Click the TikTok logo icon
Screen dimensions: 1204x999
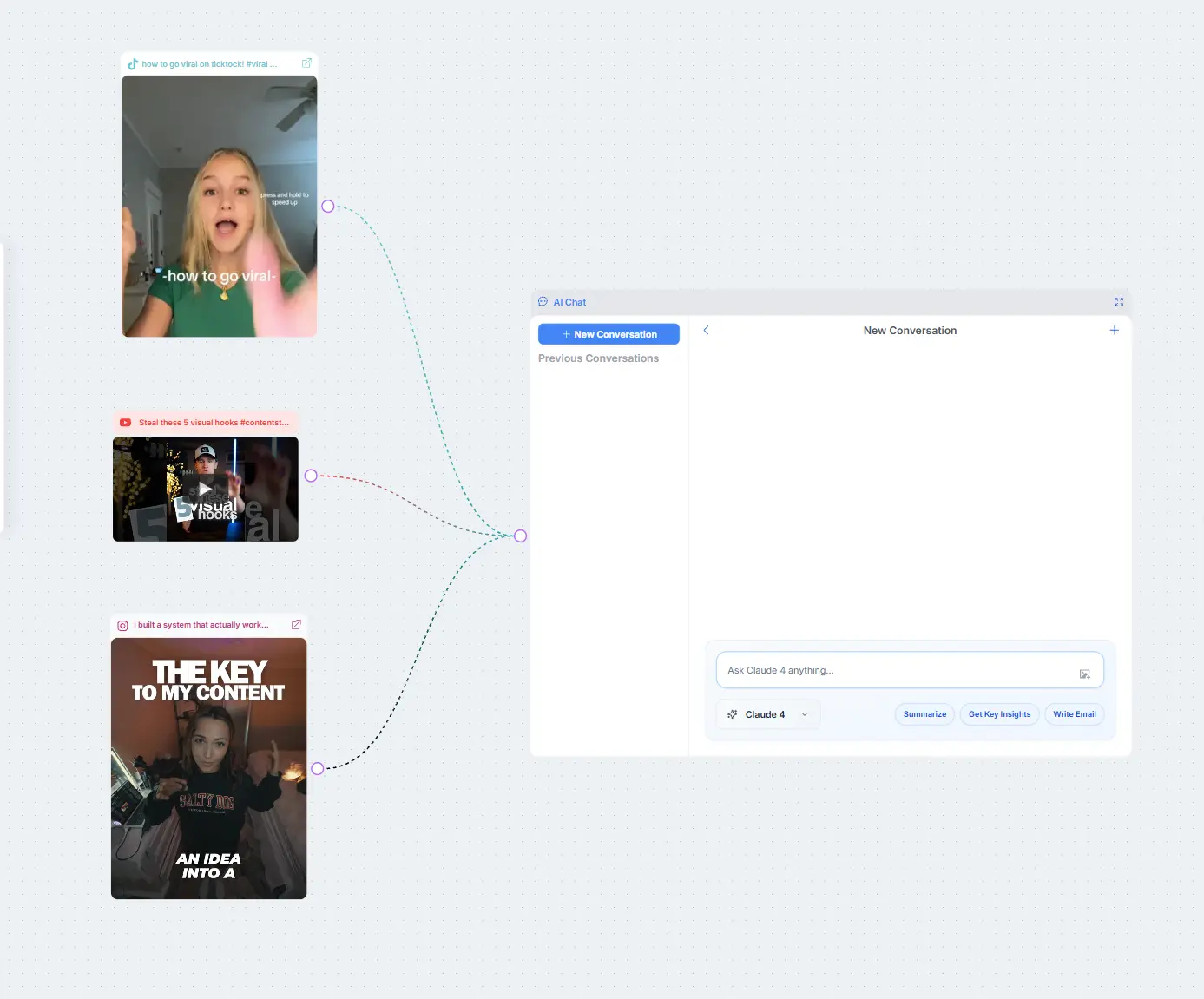coord(133,64)
